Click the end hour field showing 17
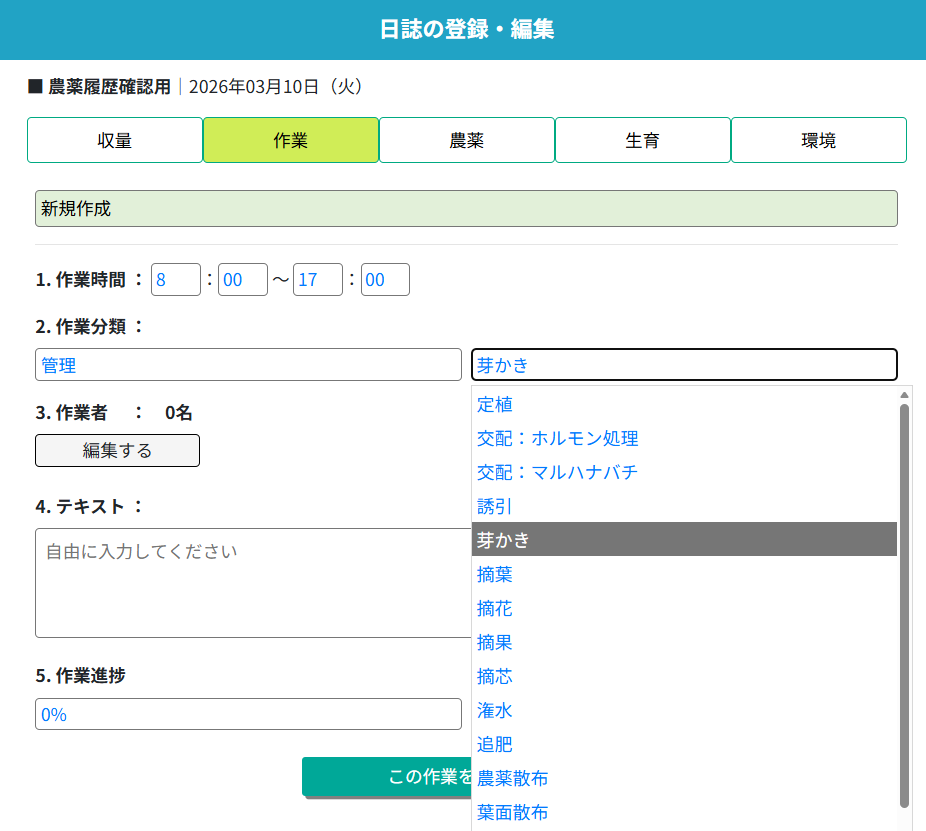 318,279
